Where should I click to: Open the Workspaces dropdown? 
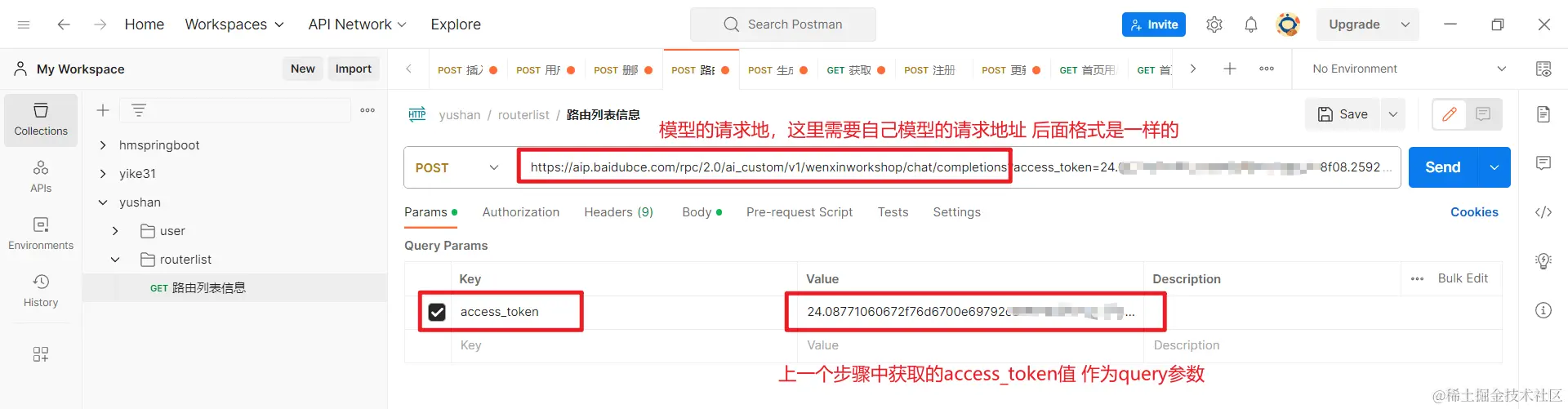(x=234, y=24)
